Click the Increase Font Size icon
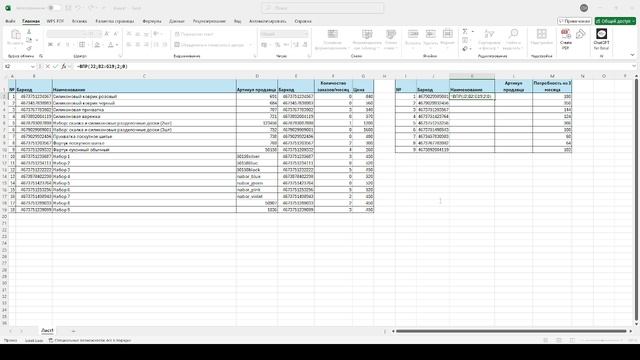640x360 pixels. click(x=107, y=34)
